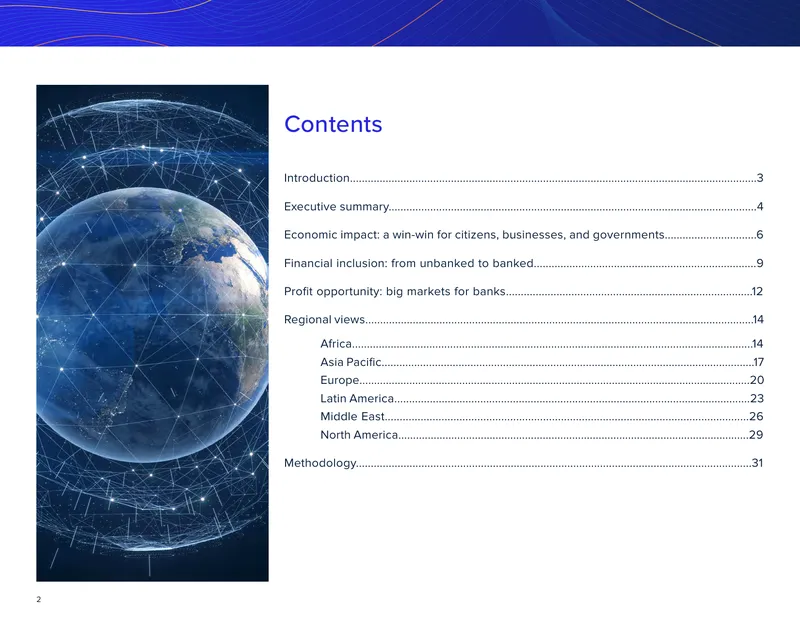Viewport: 800px width, 618px height.
Task: Jump to Executive summary section
Action: pos(523,207)
